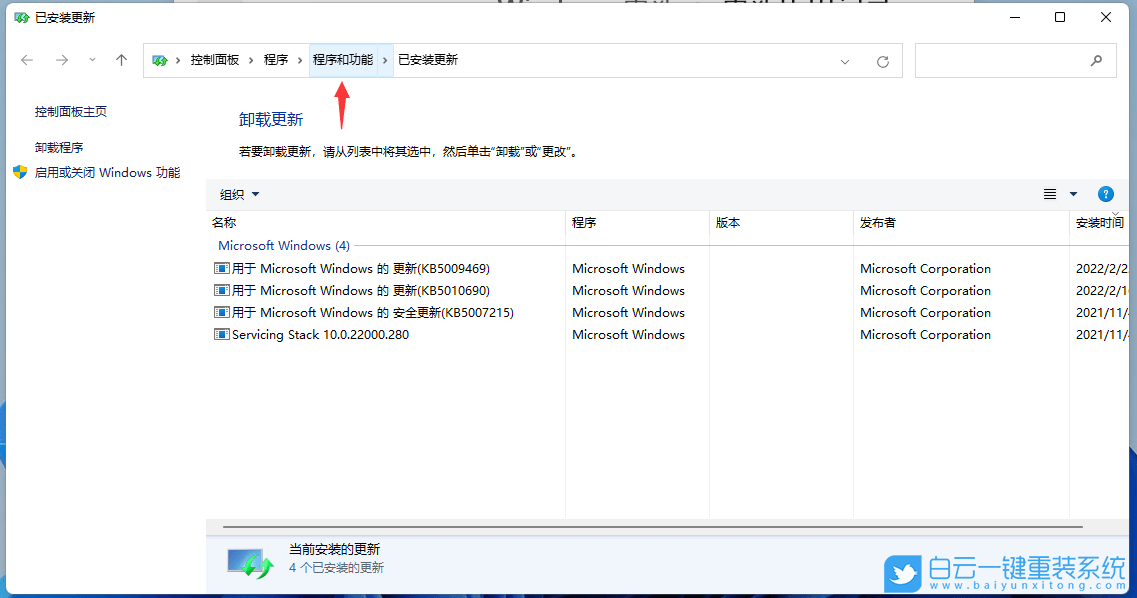The image size is (1137, 598).
Task: Click the forward navigation arrow
Action: 61,60
